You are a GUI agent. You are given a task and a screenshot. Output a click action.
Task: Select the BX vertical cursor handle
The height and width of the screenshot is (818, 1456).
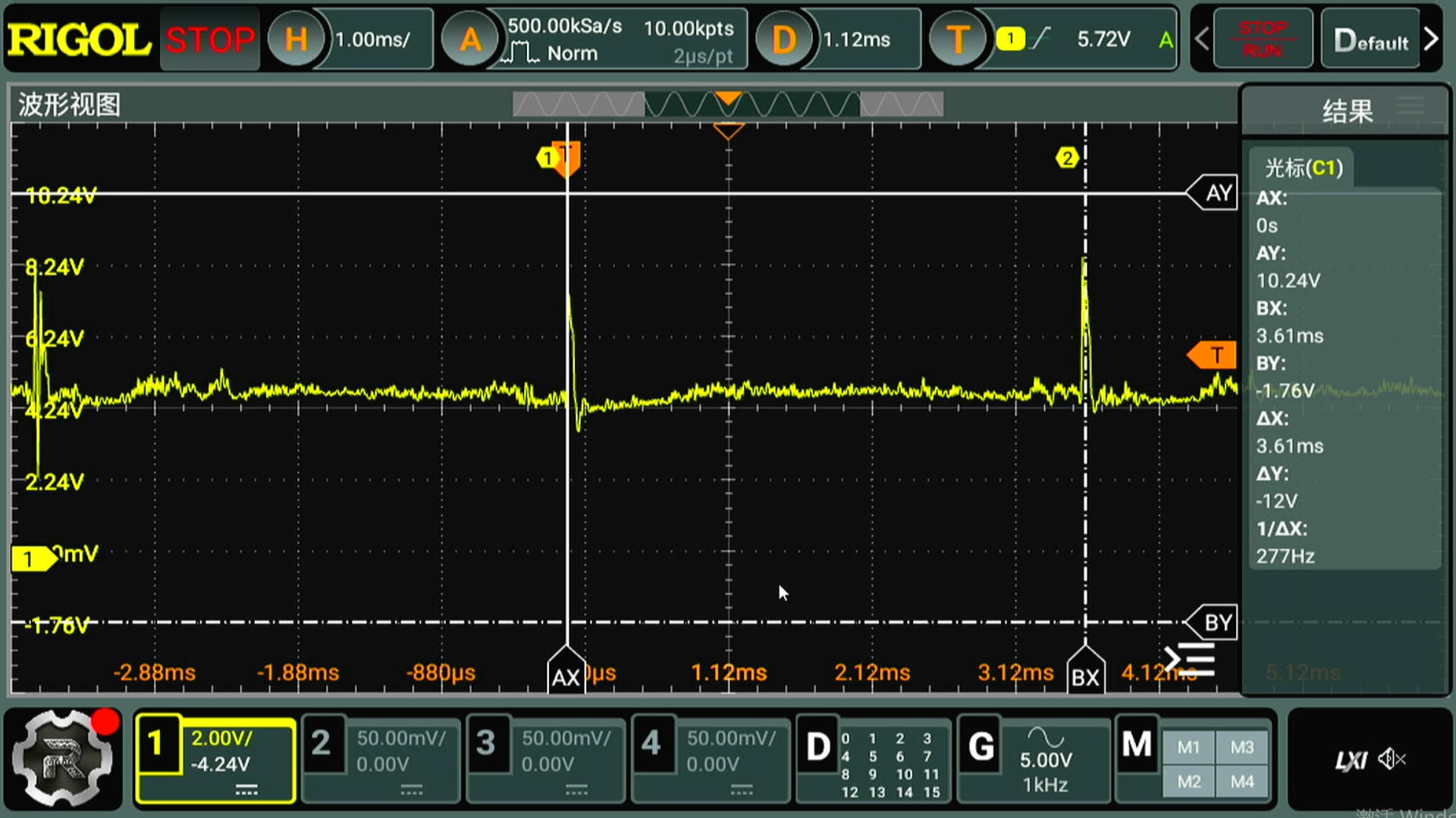pos(1085,671)
